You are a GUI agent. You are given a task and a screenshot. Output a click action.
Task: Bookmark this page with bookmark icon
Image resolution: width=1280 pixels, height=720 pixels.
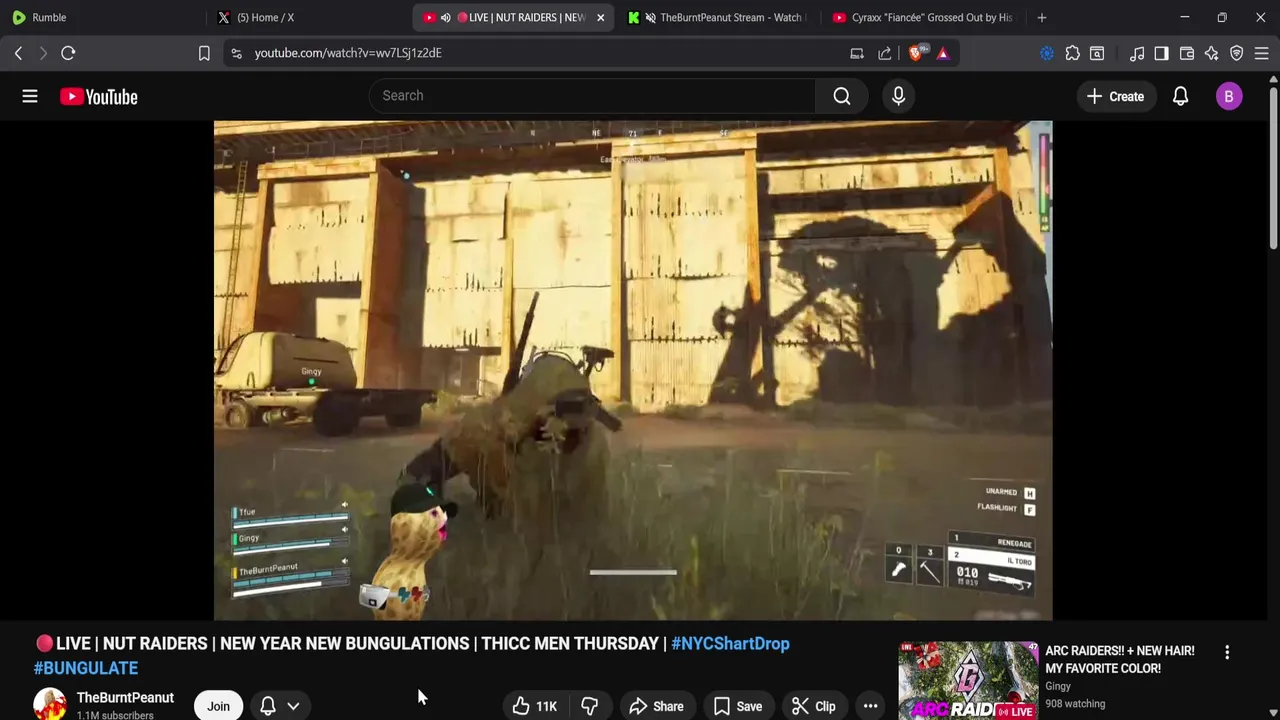click(x=204, y=53)
